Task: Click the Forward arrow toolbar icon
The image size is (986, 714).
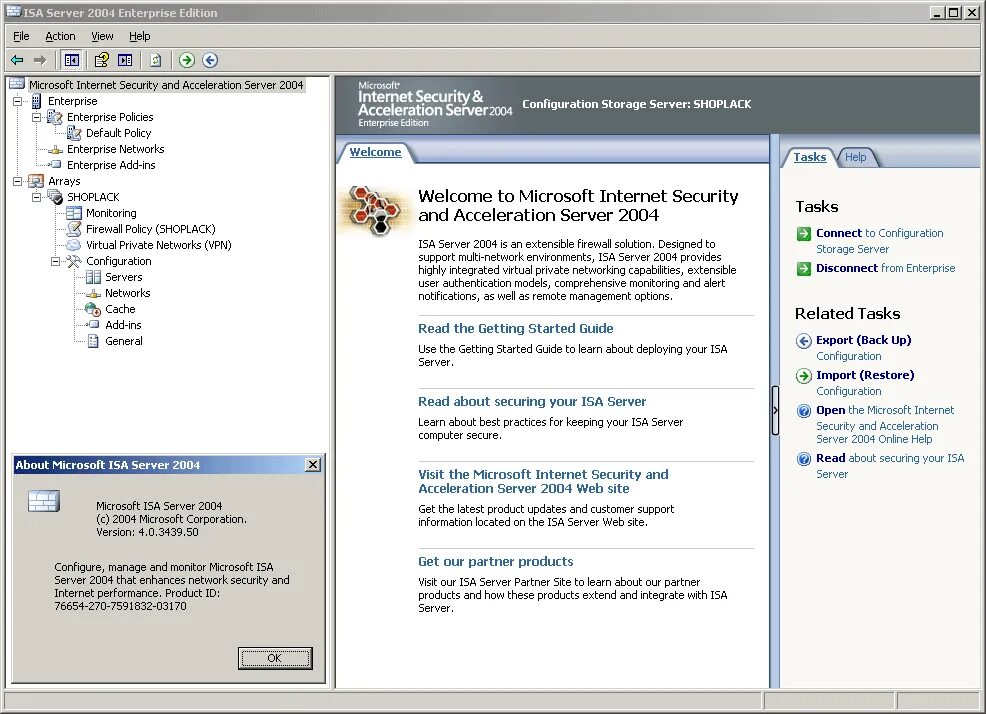Action: click(40, 60)
